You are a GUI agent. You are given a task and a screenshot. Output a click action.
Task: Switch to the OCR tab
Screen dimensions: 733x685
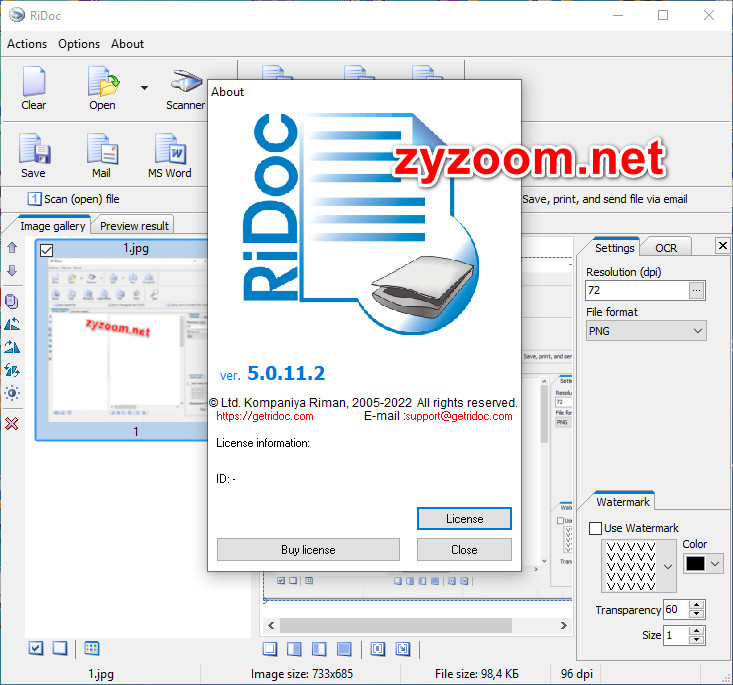[x=666, y=248]
